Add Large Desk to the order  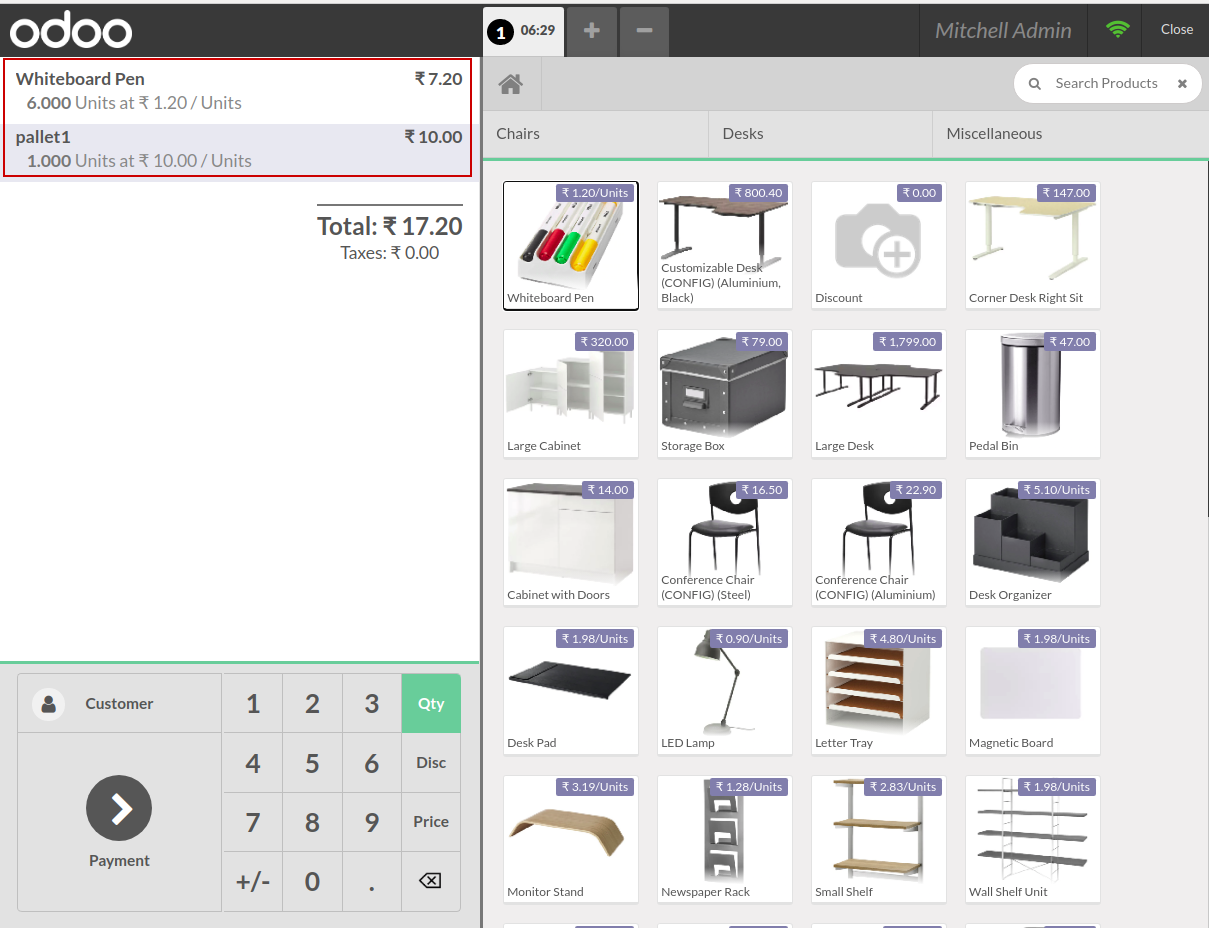(879, 394)
